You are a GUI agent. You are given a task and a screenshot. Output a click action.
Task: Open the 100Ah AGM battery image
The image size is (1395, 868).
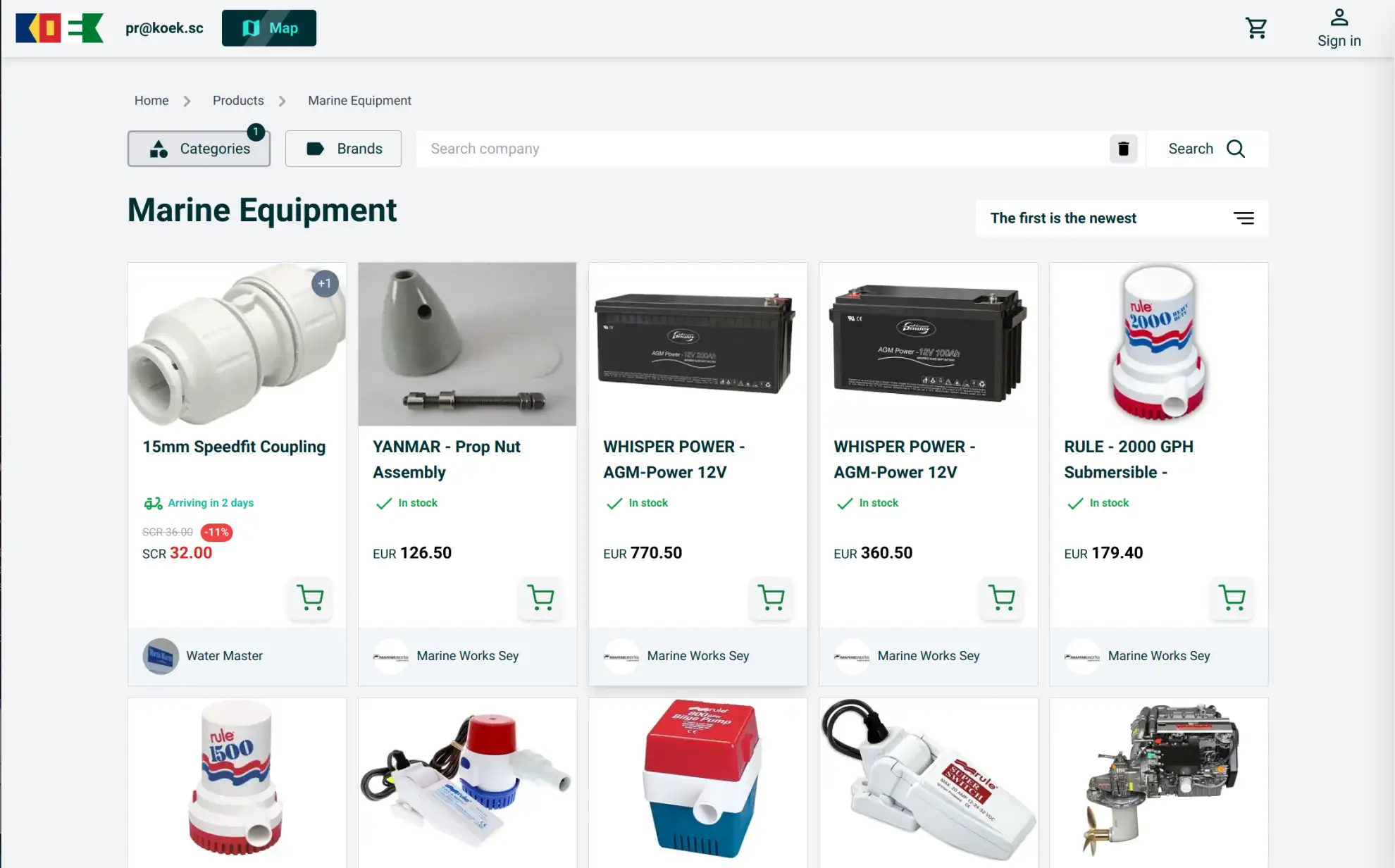click(928, 345)
